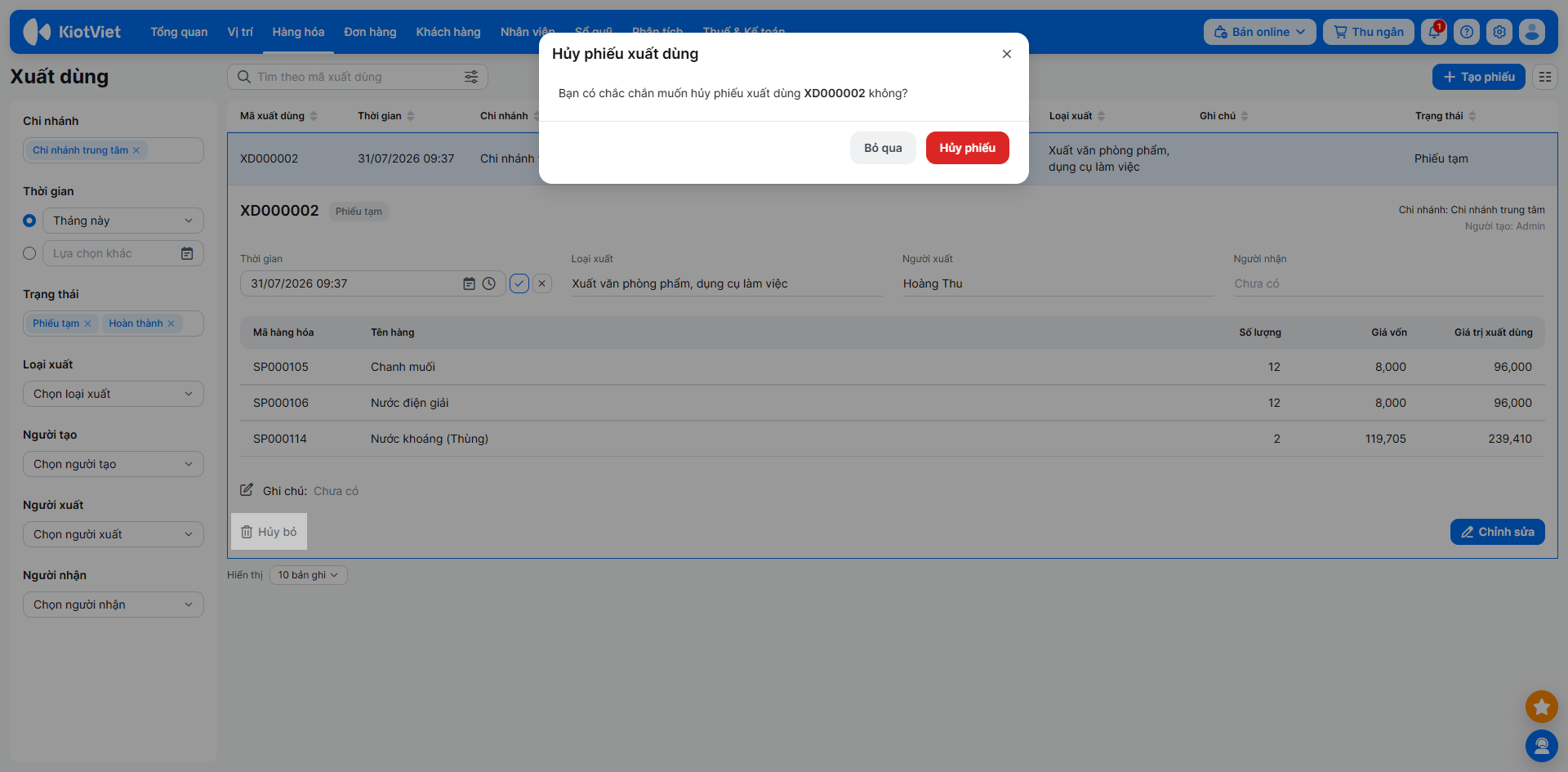This screenshot has width=1568, height=772.
Task: Expand the Chọn loại xuất dropdown
Action: [114, 394]
